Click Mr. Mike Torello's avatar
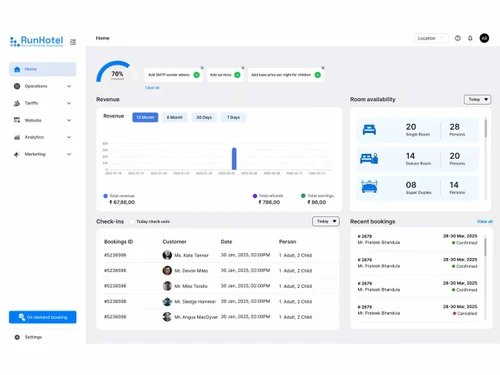 167,286
